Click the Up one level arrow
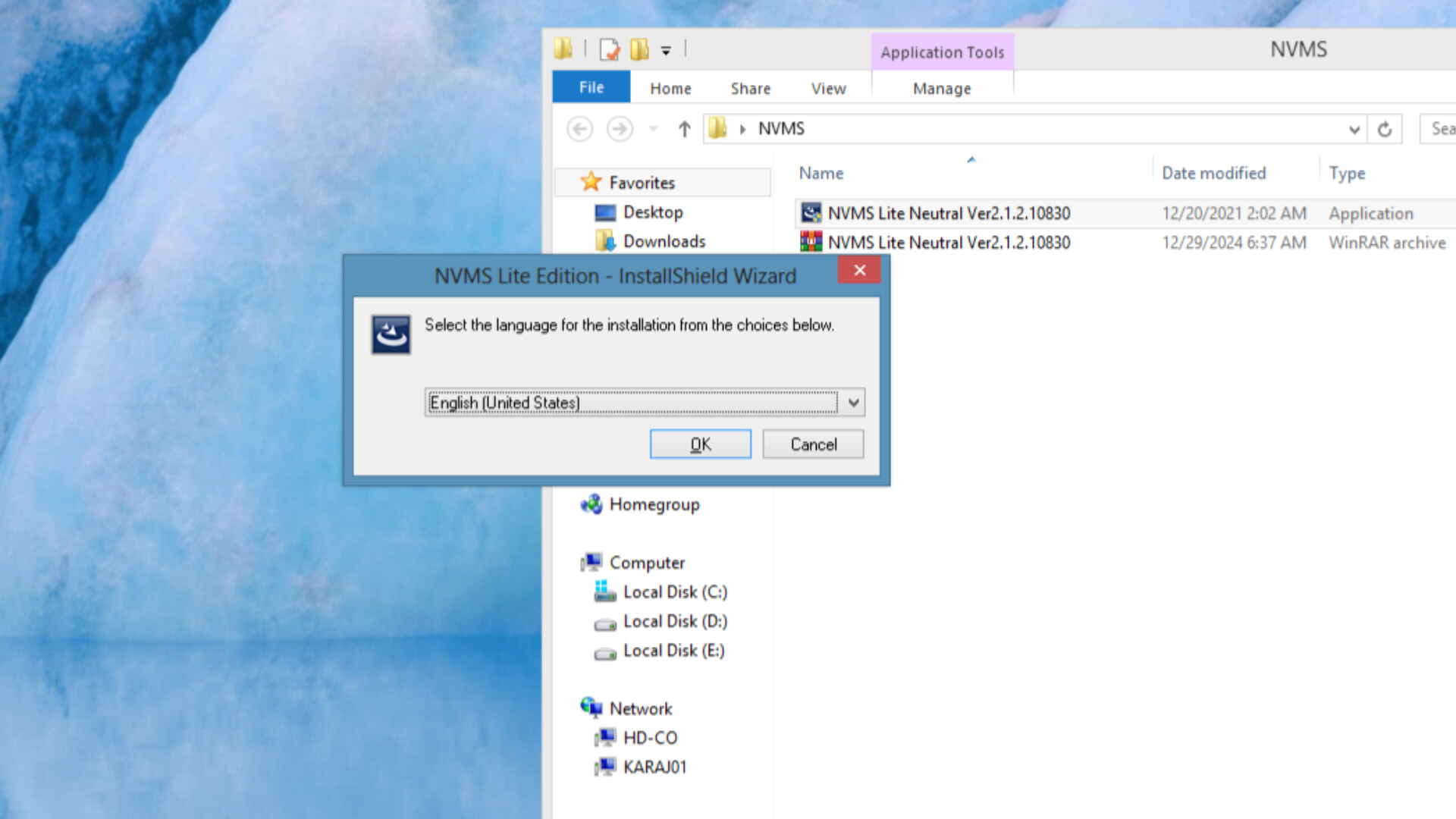The image size is (1456, 819). pyautogui.click(x=684, y=129)
